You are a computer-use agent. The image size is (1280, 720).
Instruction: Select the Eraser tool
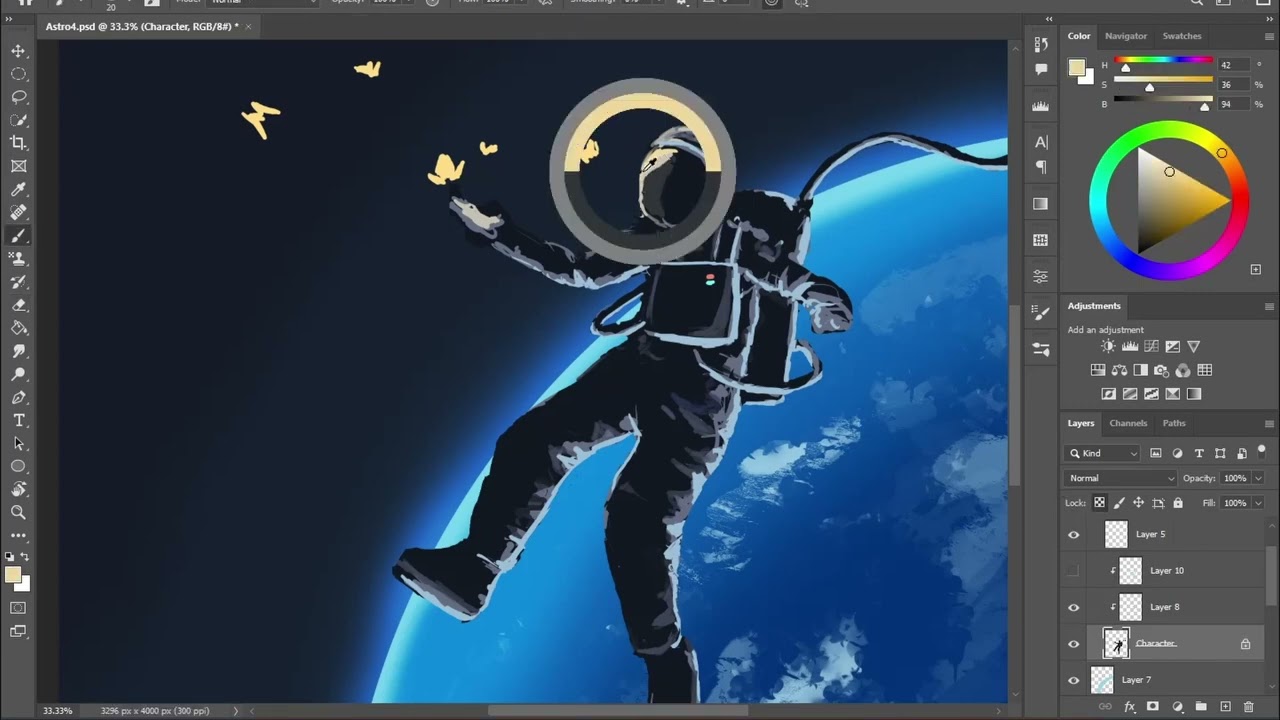[18, 305]
